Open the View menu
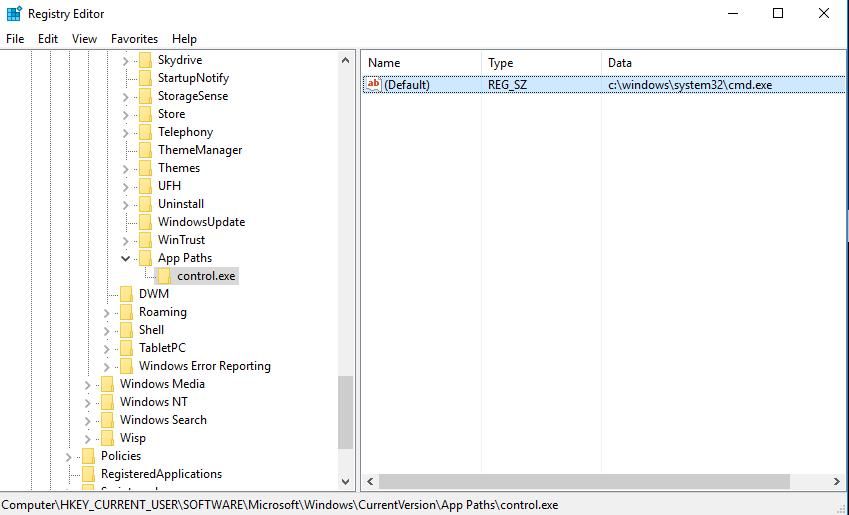This screenshot has height=515, width=849. click(x=84, y=39)
